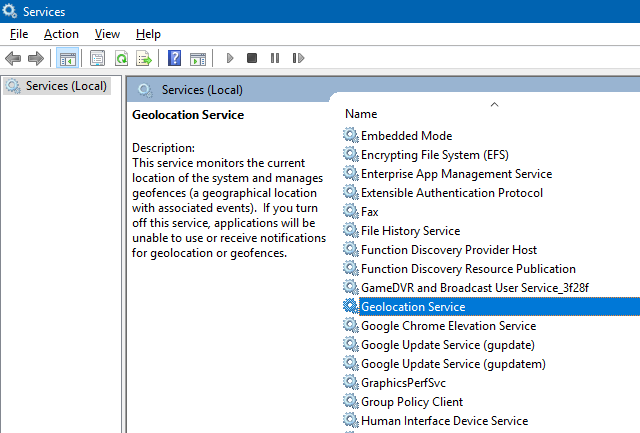Toggle the Show/Hide Action Pane button
Screen dimensions: 640x433
pyautogui.click(x=197, y=59)
